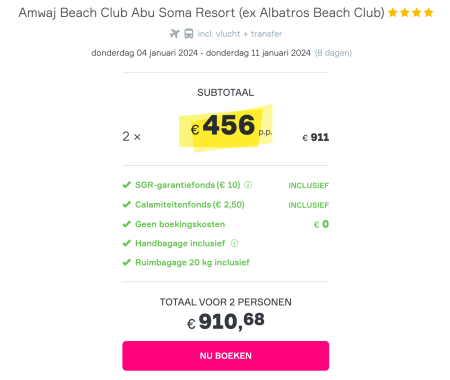Click checkmark beside Ruimbagage 20 kg inclusief
Image resolution: width=450 pixels, height=380 pixels.
127,262
